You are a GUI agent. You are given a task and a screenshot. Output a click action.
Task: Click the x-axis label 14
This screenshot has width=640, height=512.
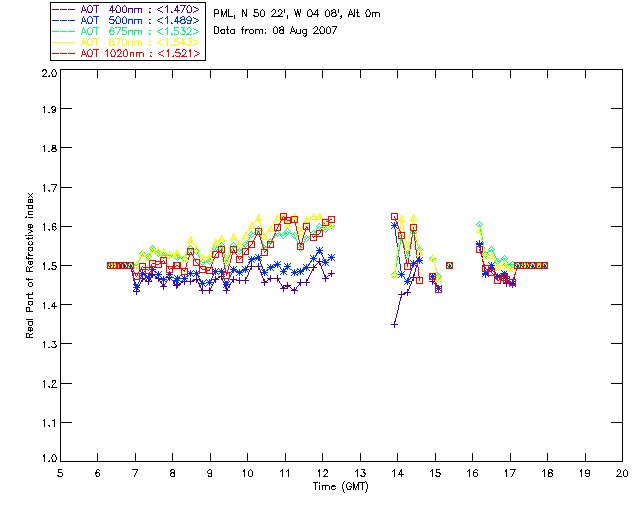click(x=398, y=473)
